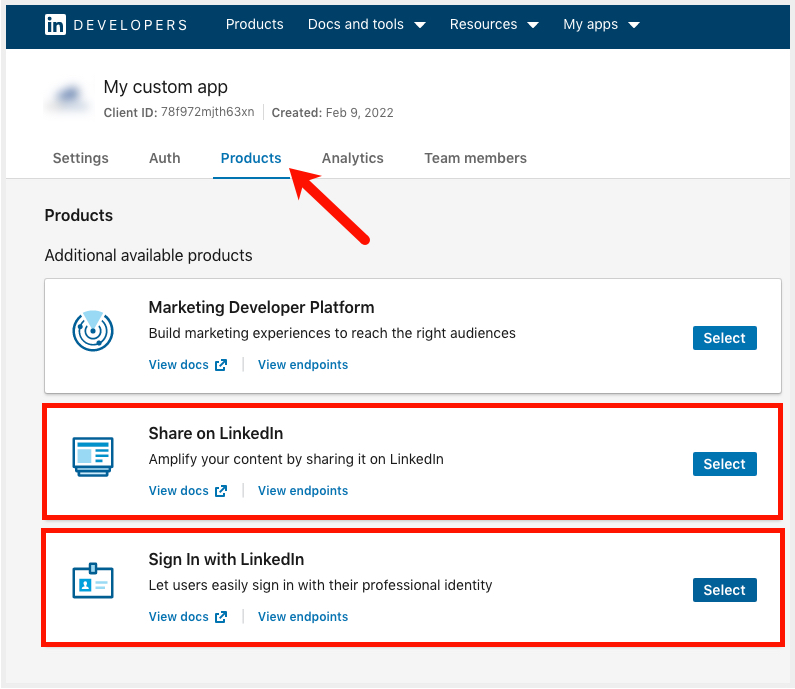Click the Created Feb 9, 2022 text
This screenshot has height=689, width=795.
click(x=333, y=113)
